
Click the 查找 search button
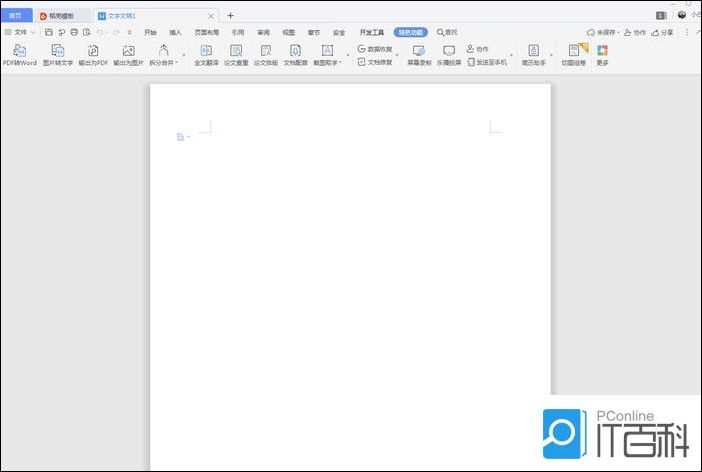pyautogui.click(x=447, y=32)
